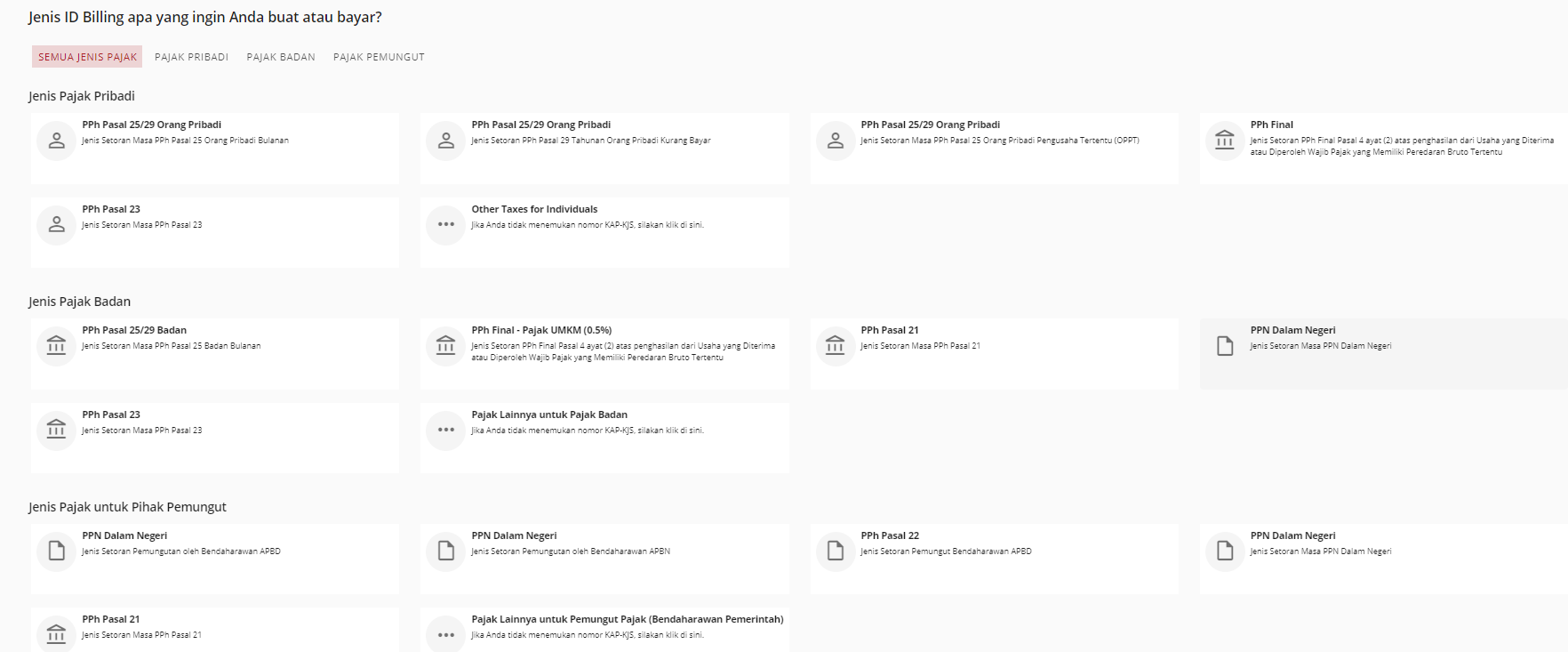Screen dimensions: 1568x652
Task: Select PPh Pasal 21 card under Pajak Badan
Action: click(x=995, y=354)
